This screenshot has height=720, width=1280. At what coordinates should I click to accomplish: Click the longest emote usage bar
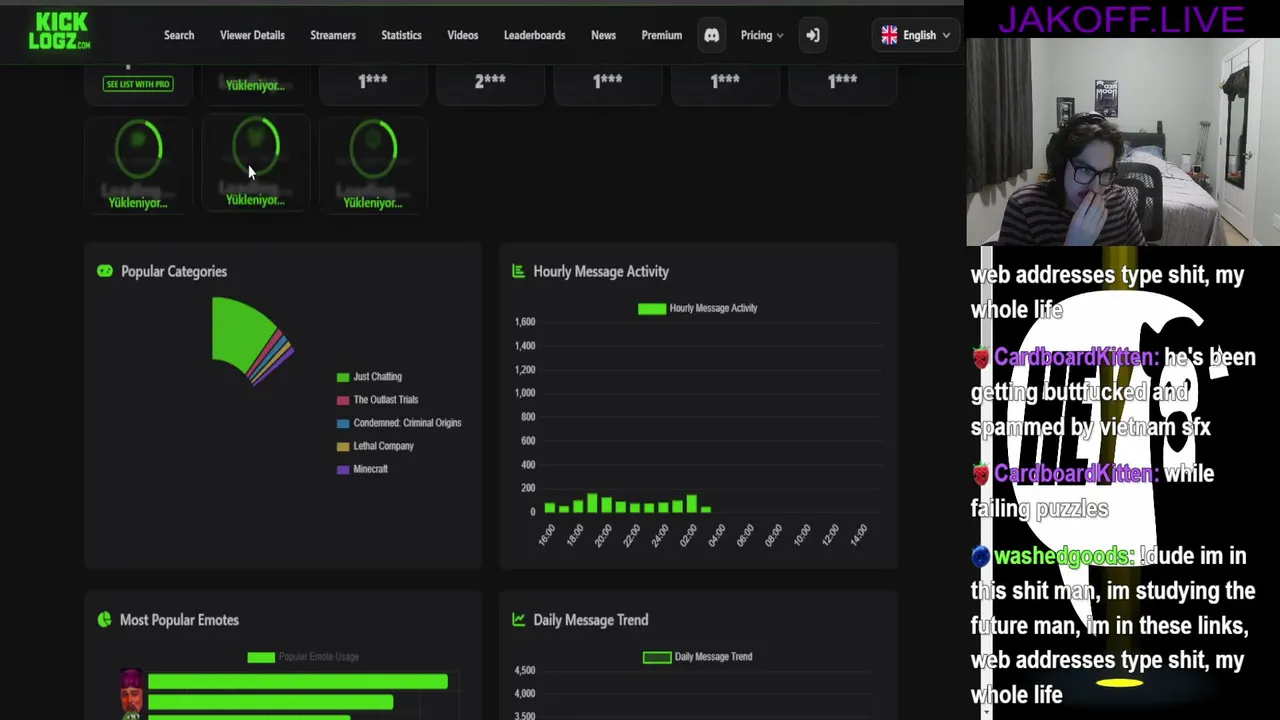pyautogui.click(x=297, y=682)
